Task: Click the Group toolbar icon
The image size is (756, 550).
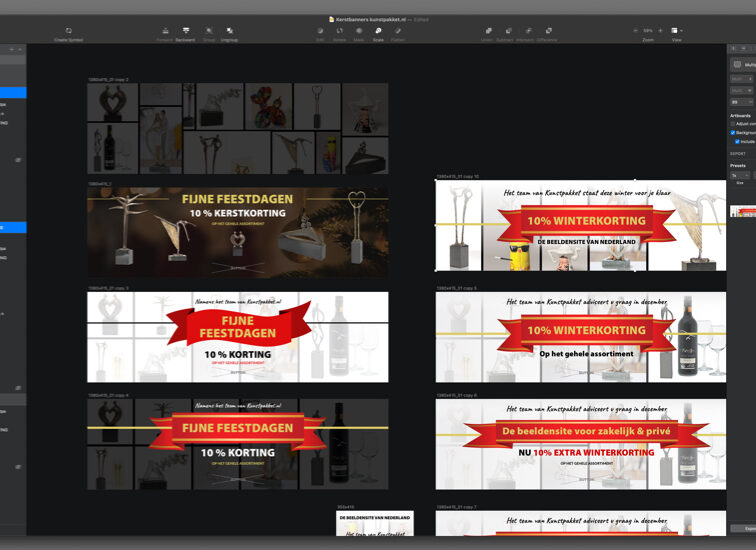Action: coord(209,30)
